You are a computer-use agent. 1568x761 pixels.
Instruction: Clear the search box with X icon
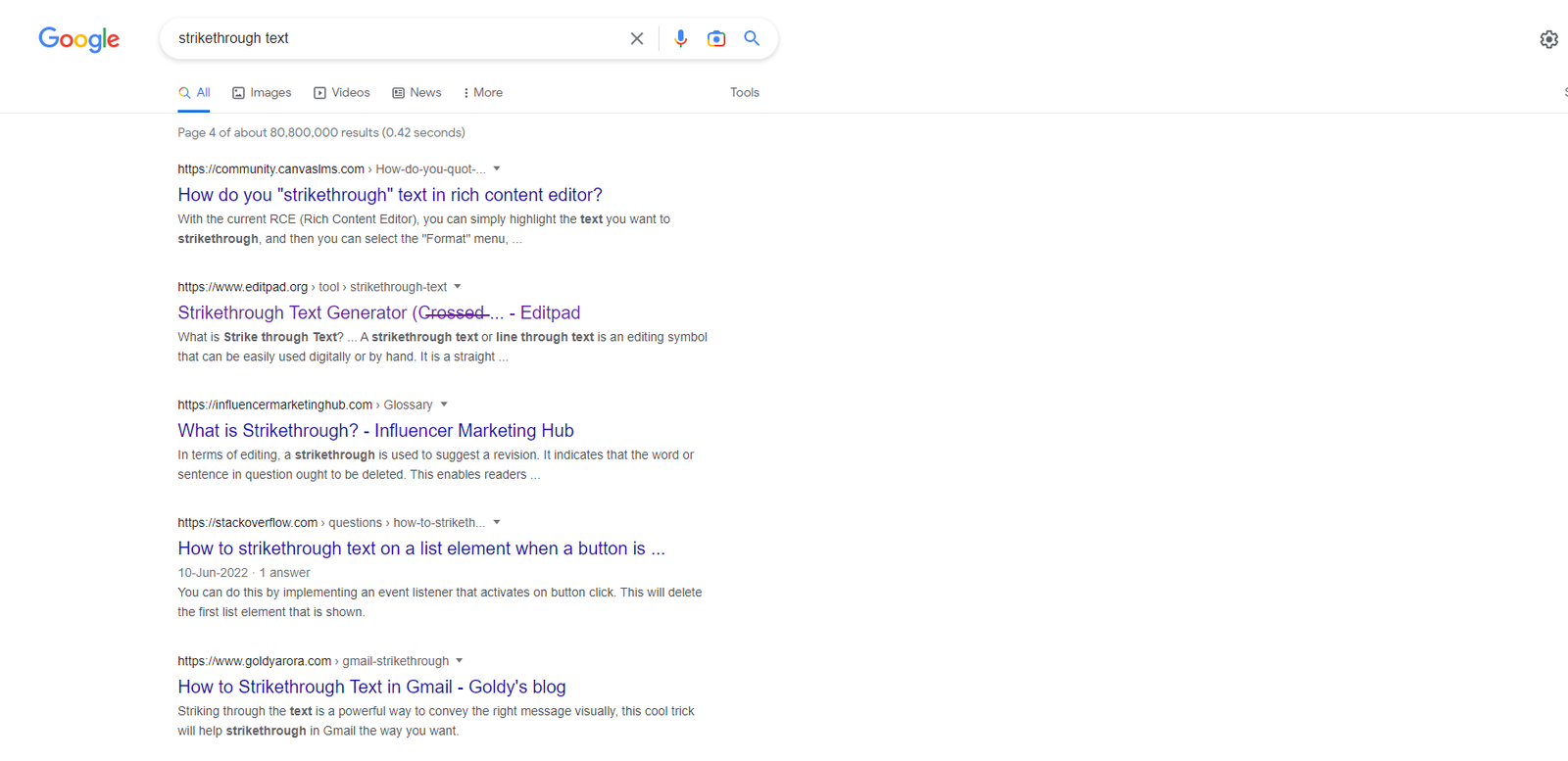[x=637, y=38]
